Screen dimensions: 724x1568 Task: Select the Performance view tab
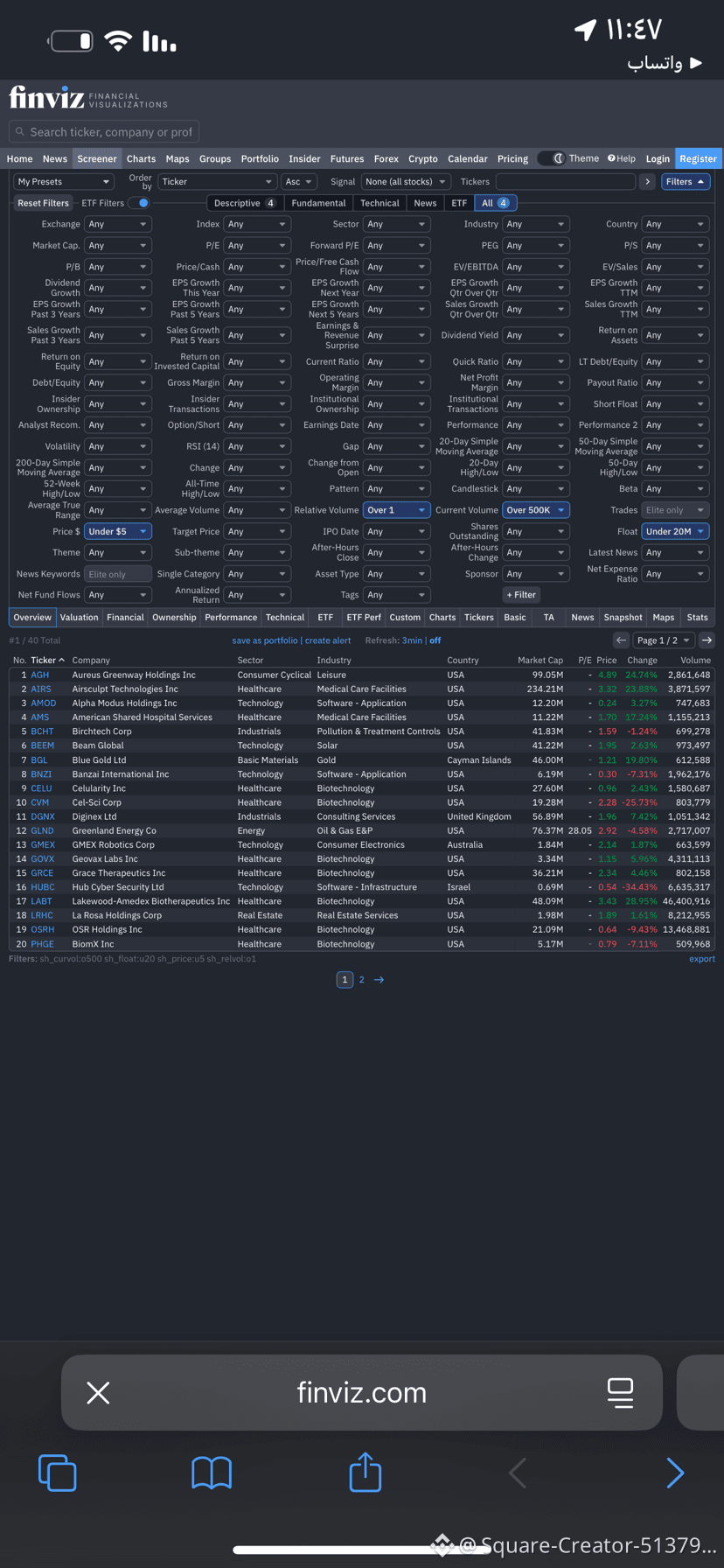coord(231,618)
